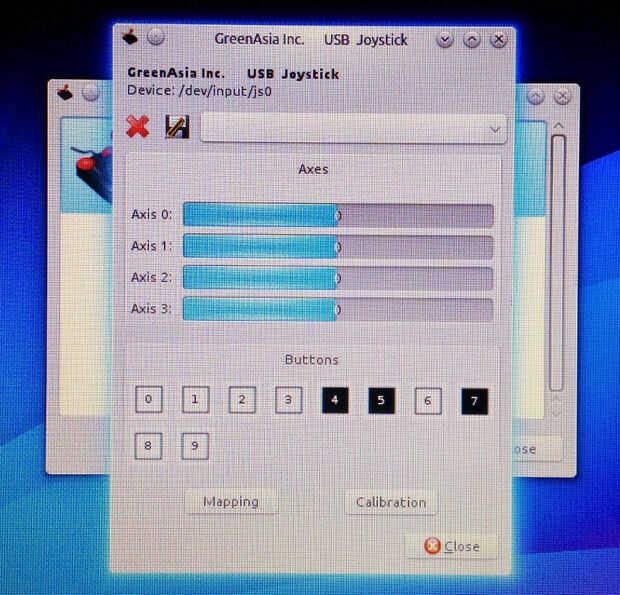Open the profile selection combo box
The image size is (620, 595).
(x=353, y=128)
